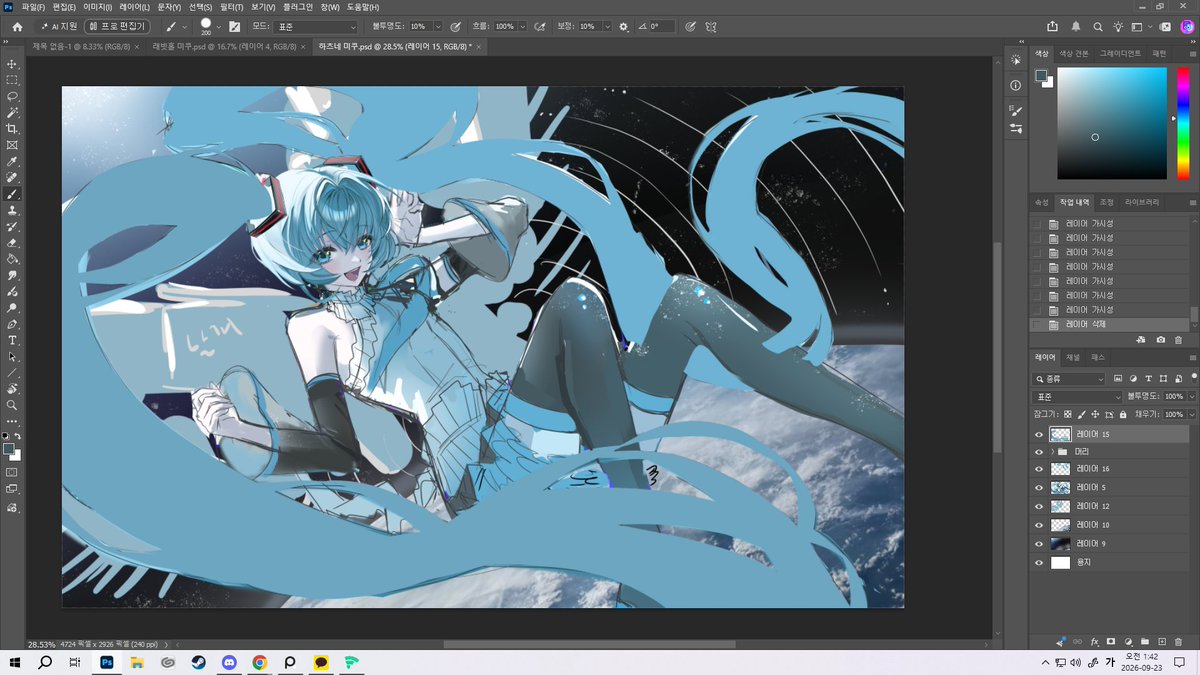Viewport: 1200px width, 675px height.
Task: Click the brush angle 0° input field
Action: tap(660, 26)
